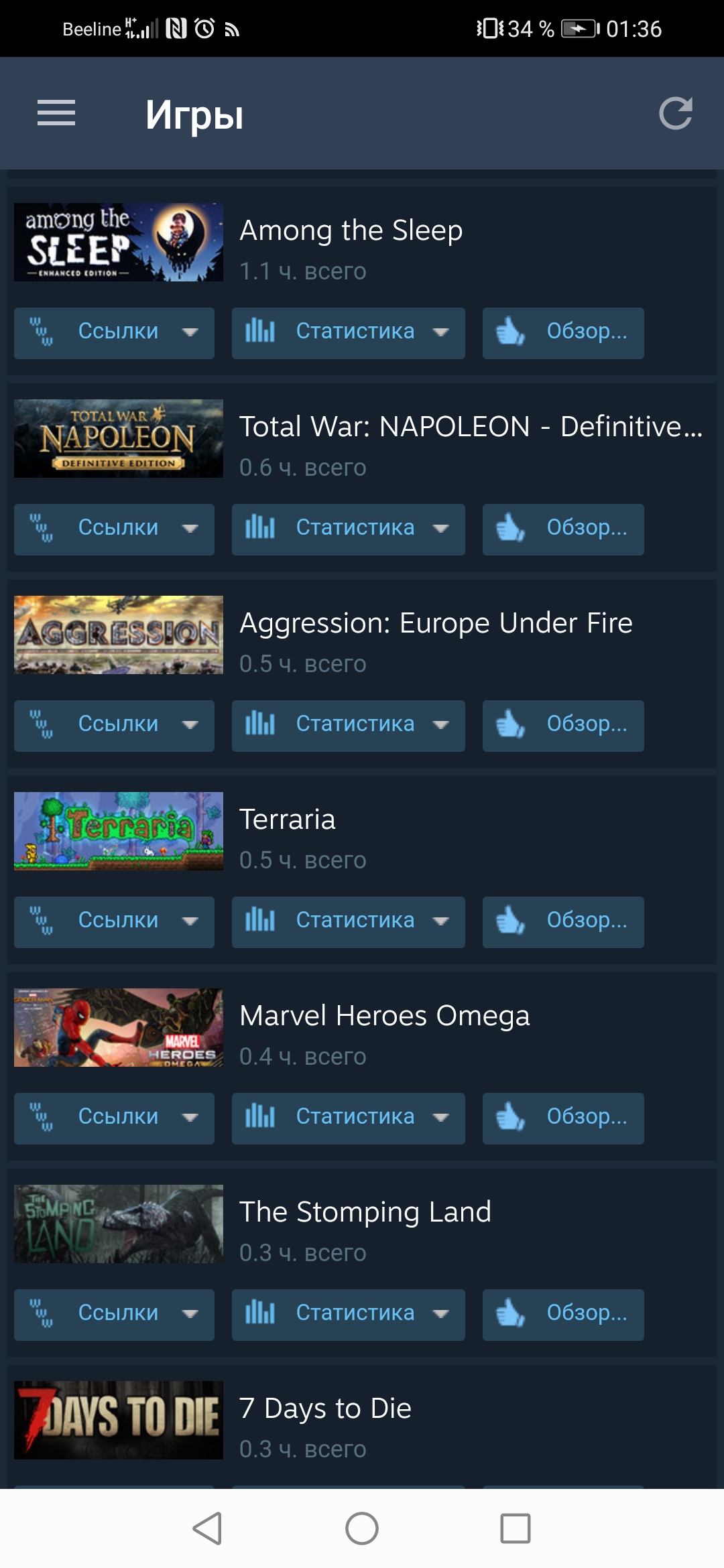724x1568 pixels.
Task: Select the Aggression: Europe Under Fire title
Action: (x=436, y=623)
